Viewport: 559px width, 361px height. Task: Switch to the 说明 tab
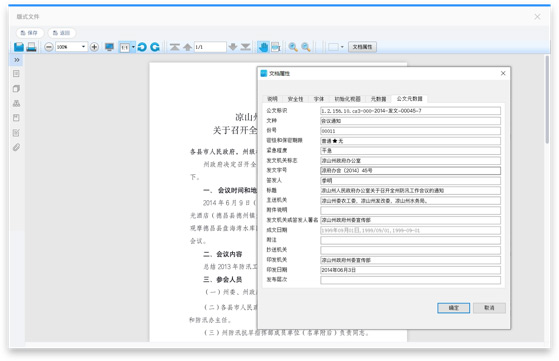click(x=272, y=99)
